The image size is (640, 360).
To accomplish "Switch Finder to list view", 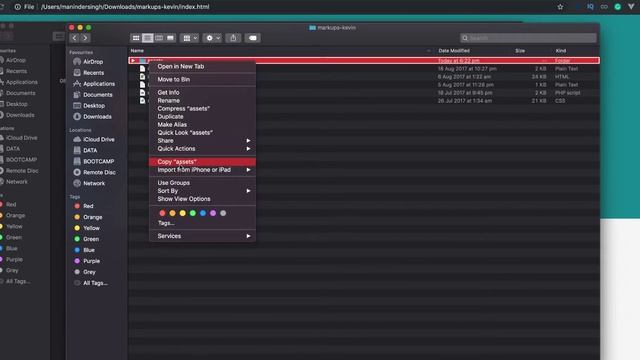I will [147, 38].
